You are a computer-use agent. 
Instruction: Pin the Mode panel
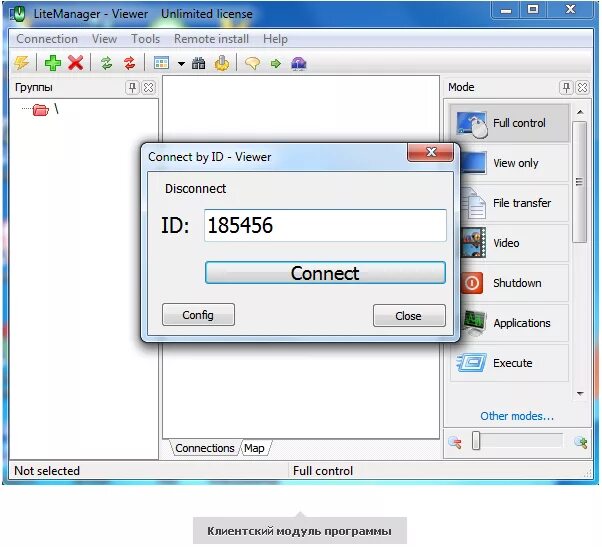coord(566,88)
